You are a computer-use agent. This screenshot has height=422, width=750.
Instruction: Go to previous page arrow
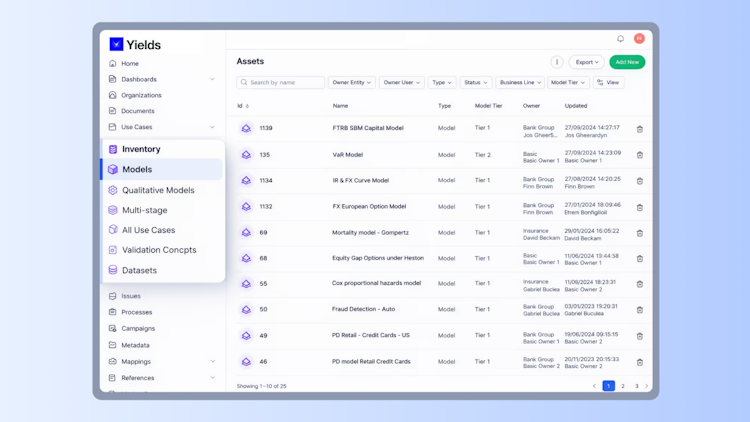(595, 386)
